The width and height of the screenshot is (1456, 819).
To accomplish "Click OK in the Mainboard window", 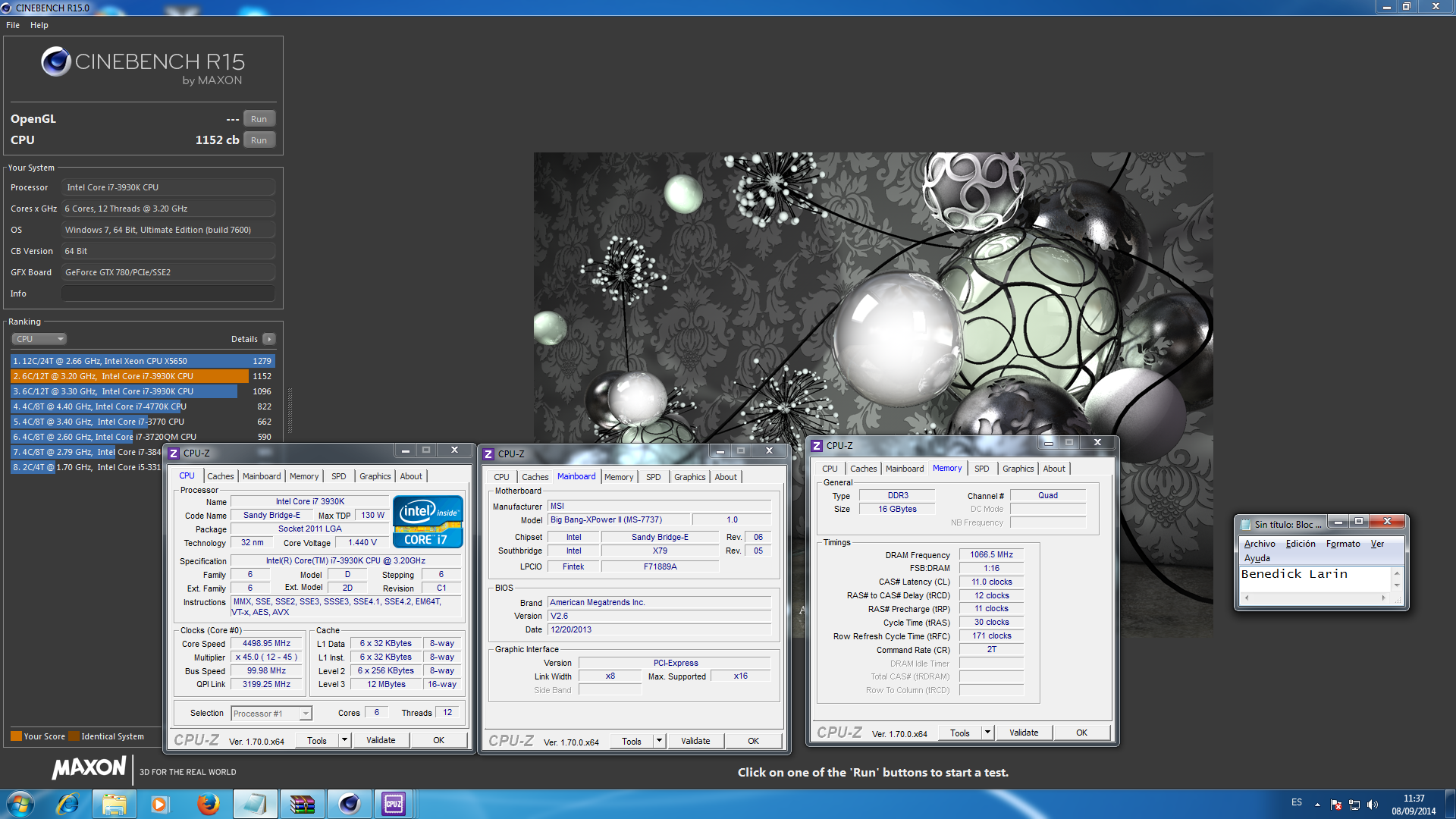I will tap(753, 741).
